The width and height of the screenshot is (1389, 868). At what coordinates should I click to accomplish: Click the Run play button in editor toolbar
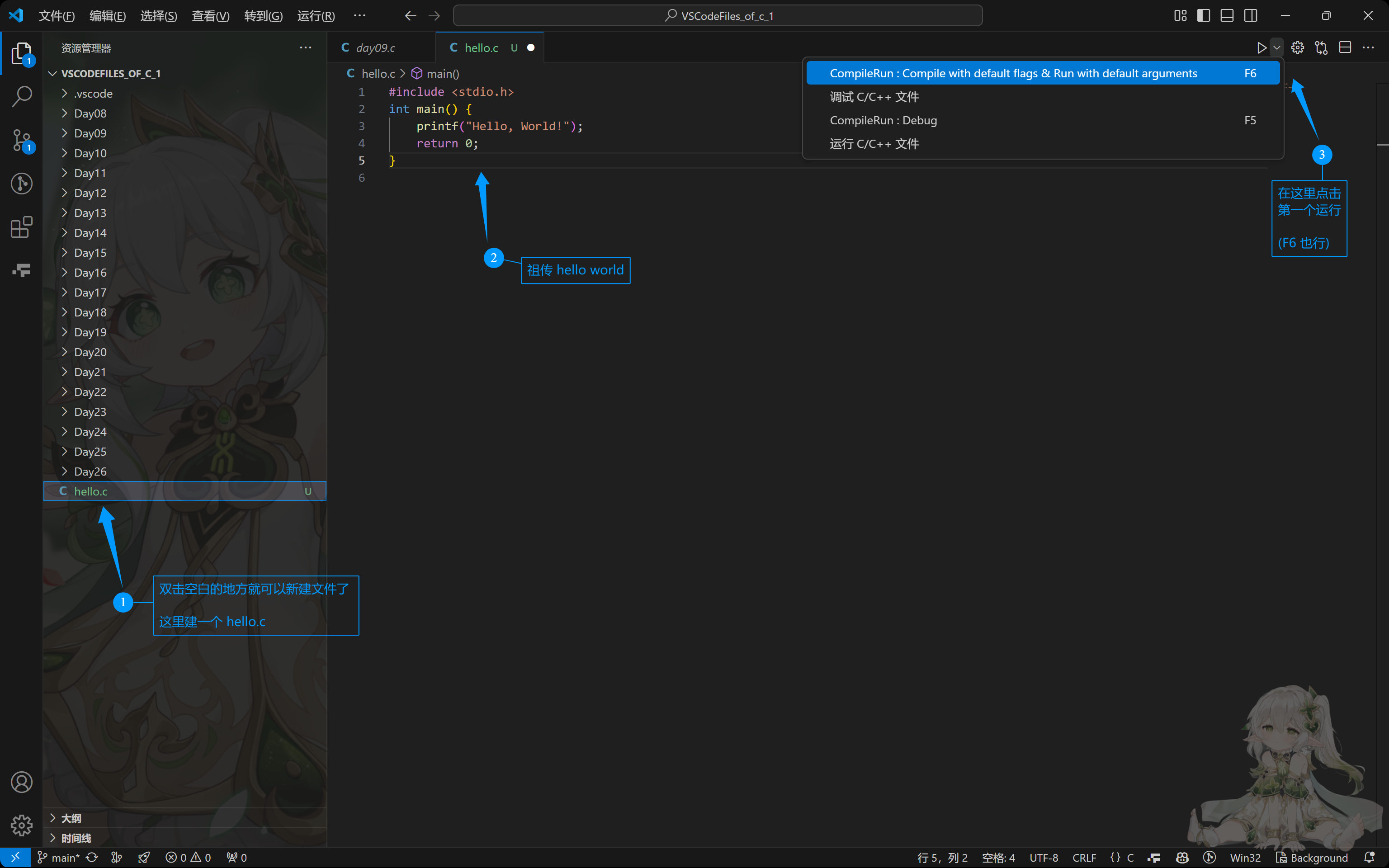1261,47
